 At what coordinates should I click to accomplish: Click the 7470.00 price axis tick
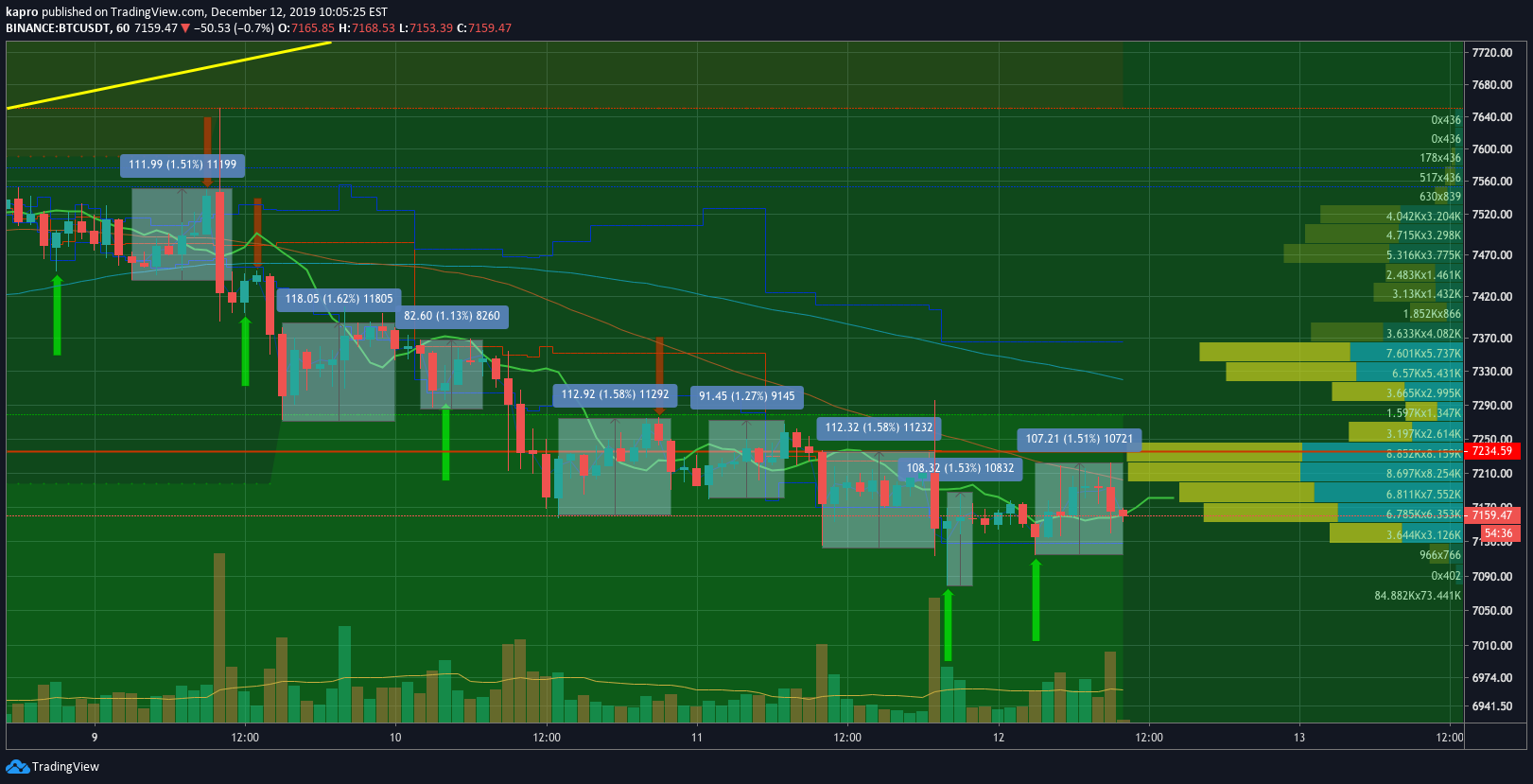1492,255
